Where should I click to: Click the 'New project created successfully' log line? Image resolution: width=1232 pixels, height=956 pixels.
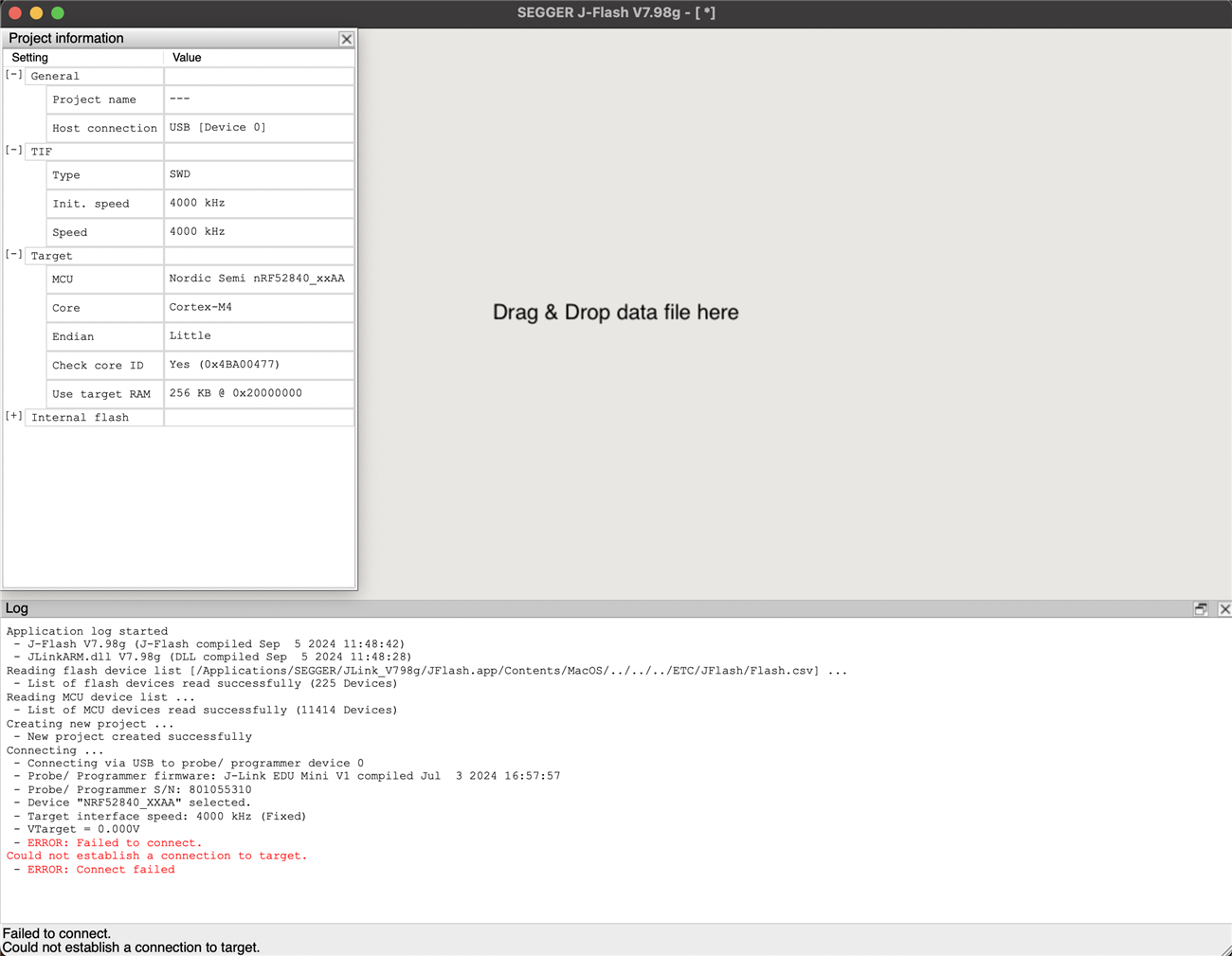click(139, 736)
